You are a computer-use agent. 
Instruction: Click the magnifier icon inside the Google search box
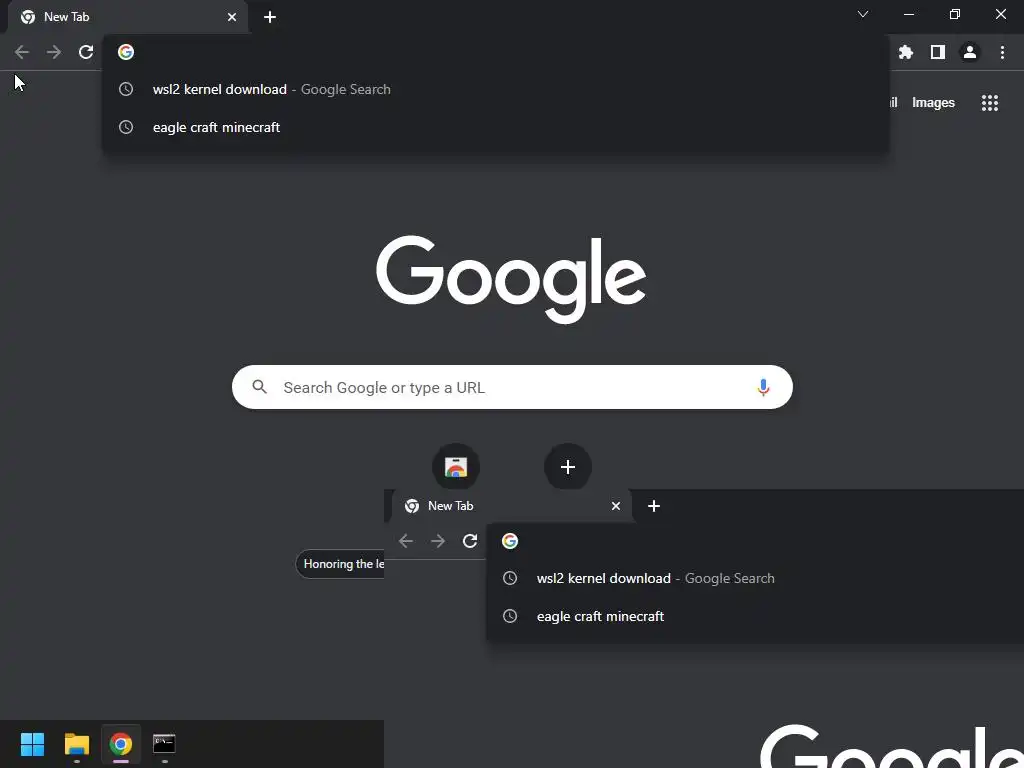click(x=259, y=387)
